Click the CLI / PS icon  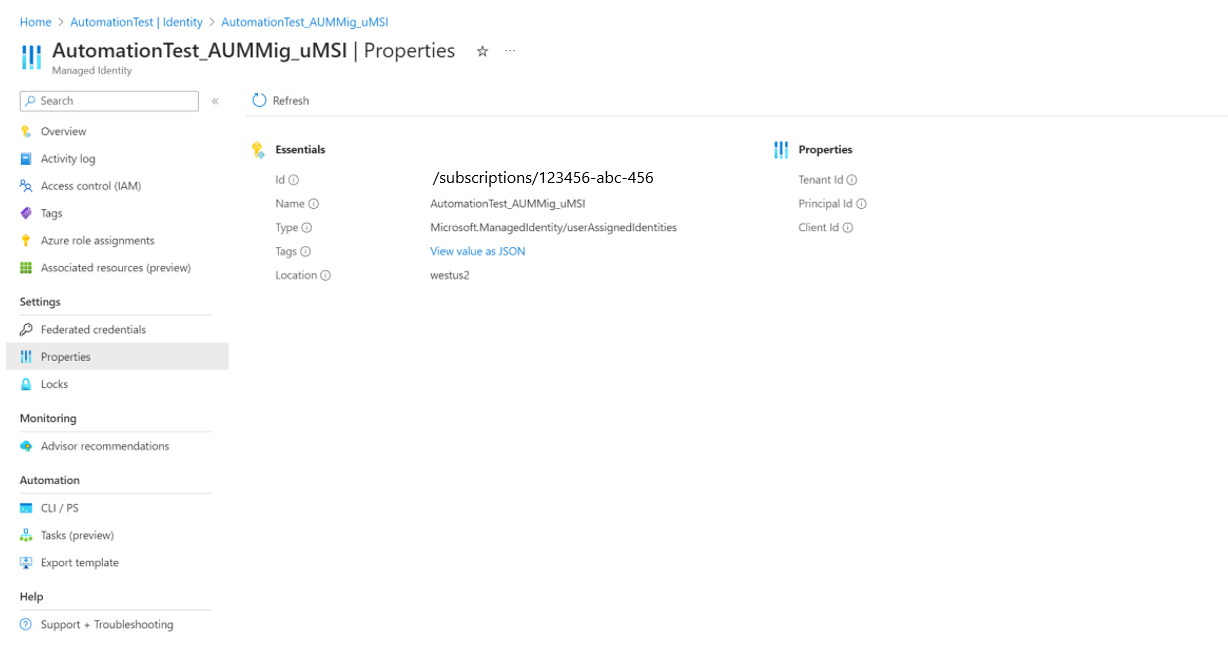(26, 508)
